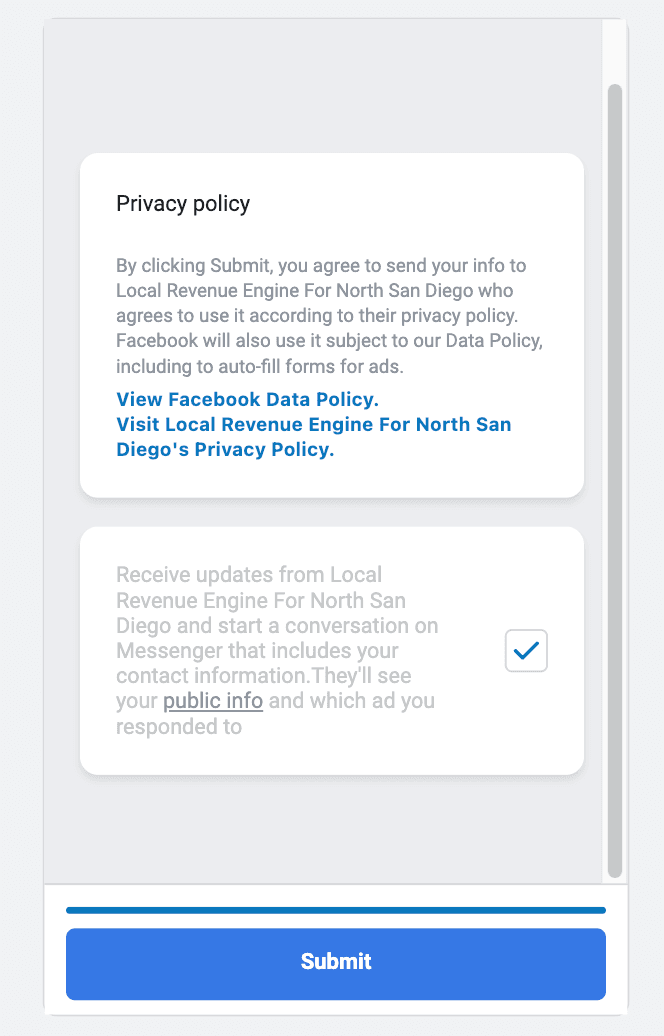Image resolution: width=664 pixels, height=1036 pixels.
Task: Click the public info underlined link
Action: coord(212,701)
